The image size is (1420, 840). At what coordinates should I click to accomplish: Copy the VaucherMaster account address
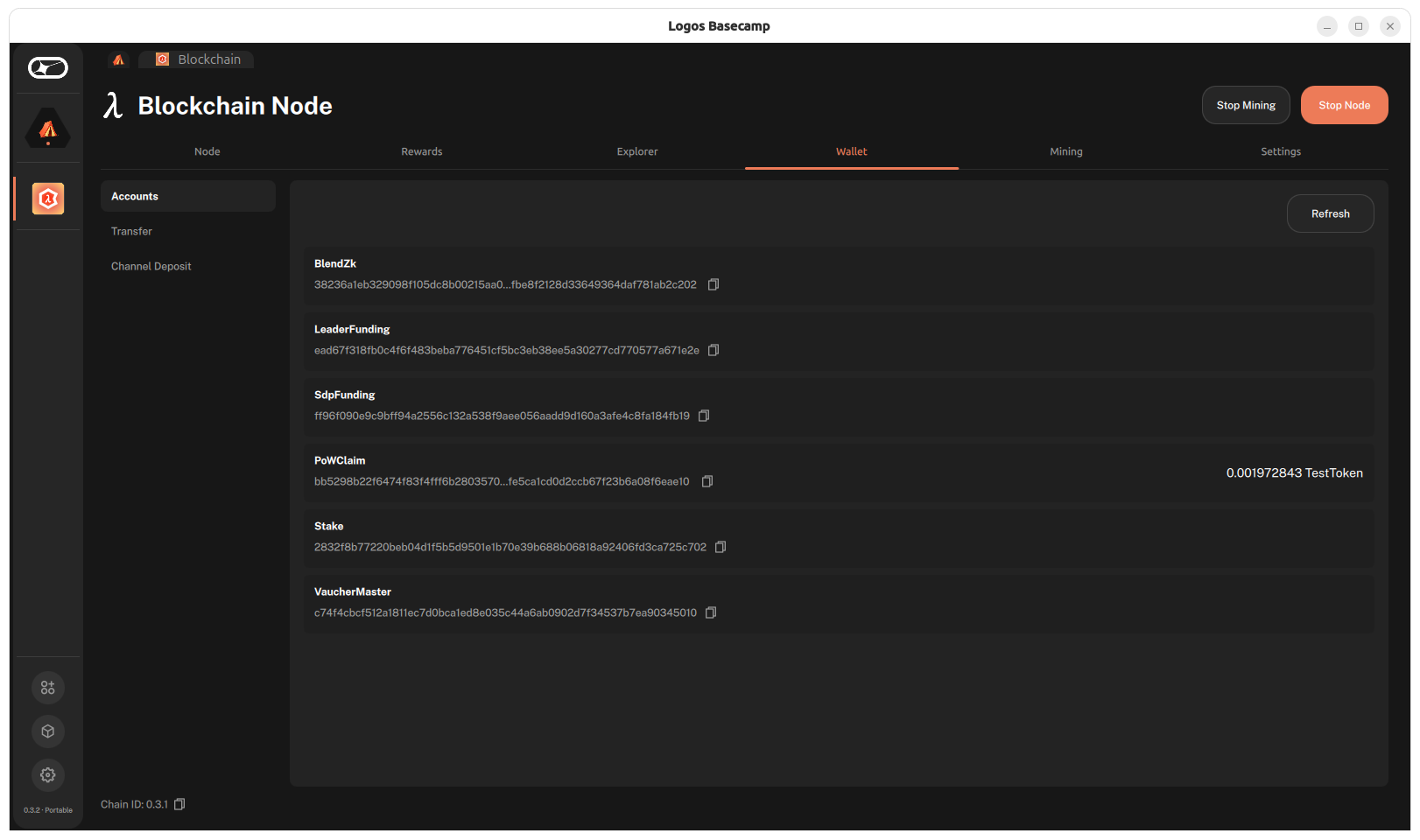pyautogui.click(x=711, y=612)
